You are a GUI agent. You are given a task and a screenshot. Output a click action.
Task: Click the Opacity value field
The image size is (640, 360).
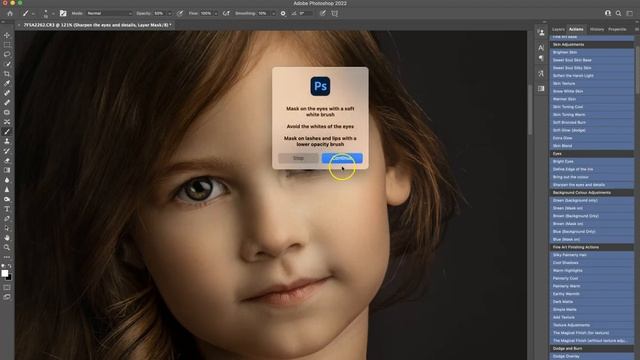pos(159,13)
